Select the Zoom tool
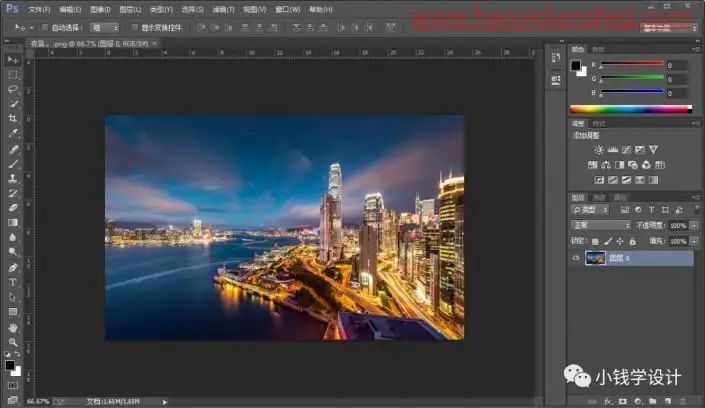Screen dimensions: 705x408 [x=13, y=342]
